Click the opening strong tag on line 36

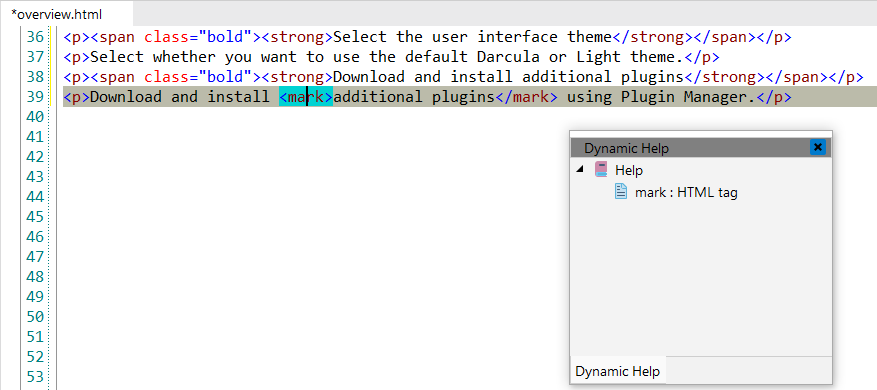pos(297,37)
